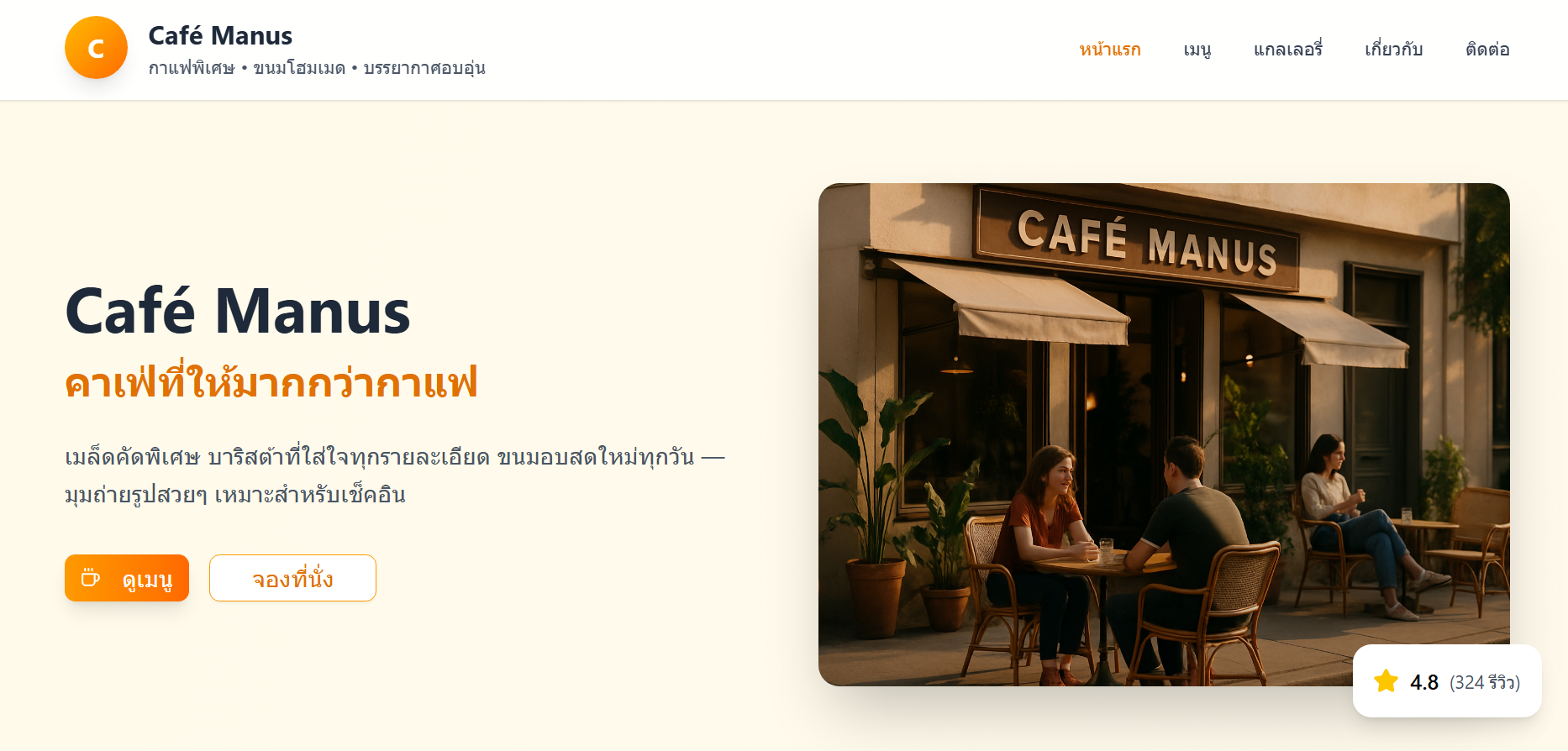Click the couple at the table in photo

coord(1122,554)
